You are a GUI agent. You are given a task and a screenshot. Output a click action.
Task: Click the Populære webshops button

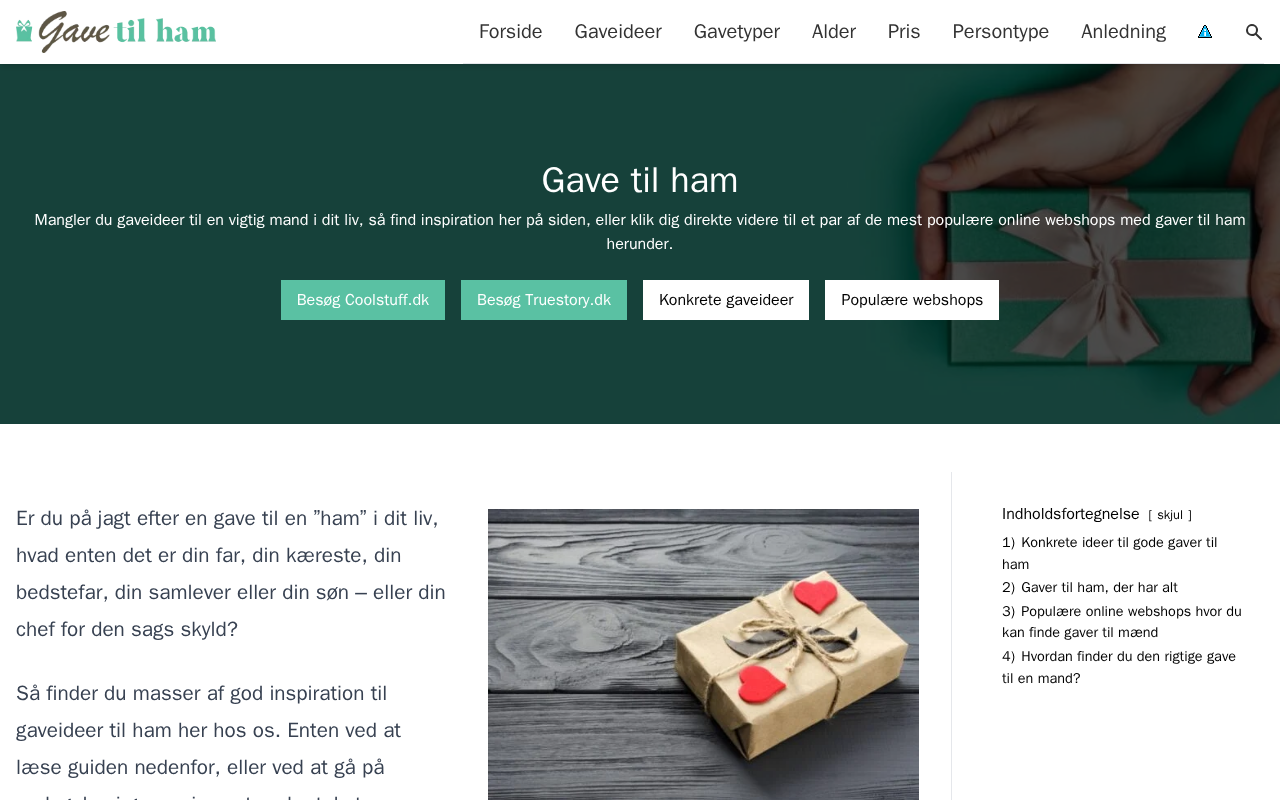point(912,300)
